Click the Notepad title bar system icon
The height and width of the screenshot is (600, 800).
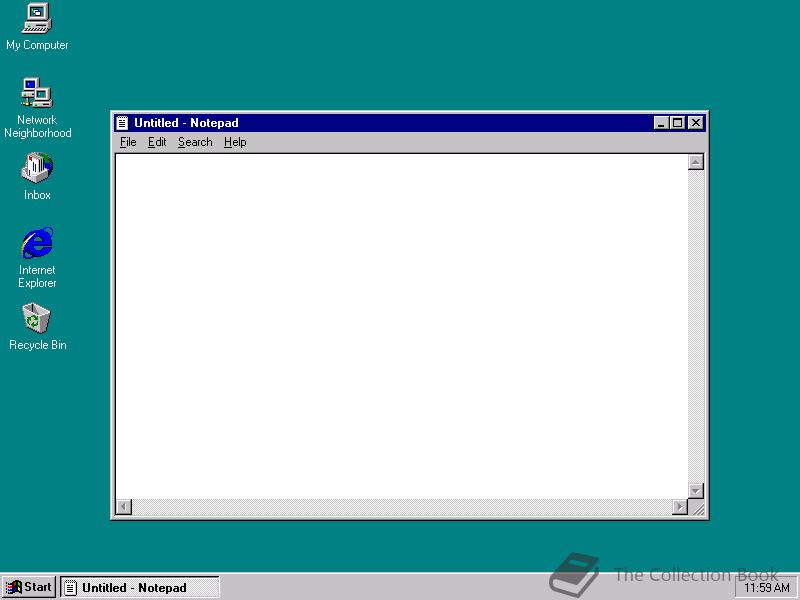coord(122,123)
